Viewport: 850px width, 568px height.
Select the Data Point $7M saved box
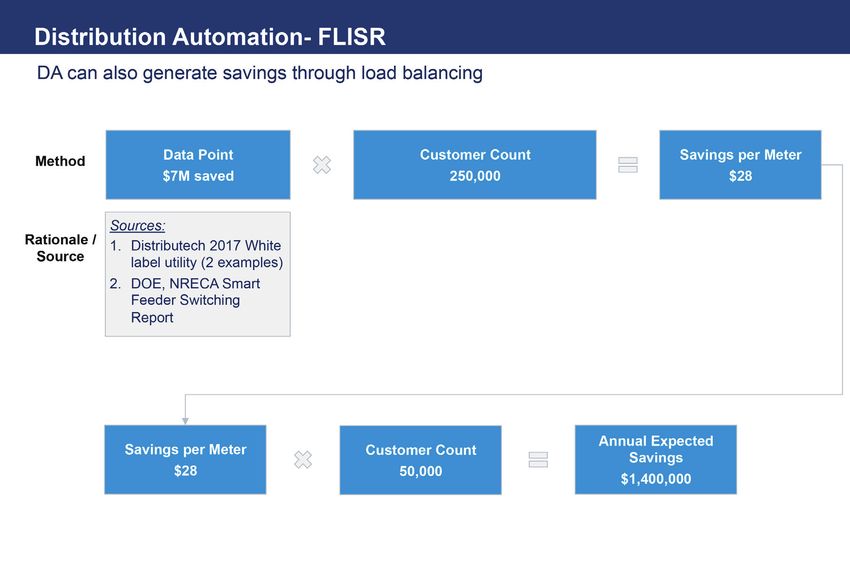point(198,165)
